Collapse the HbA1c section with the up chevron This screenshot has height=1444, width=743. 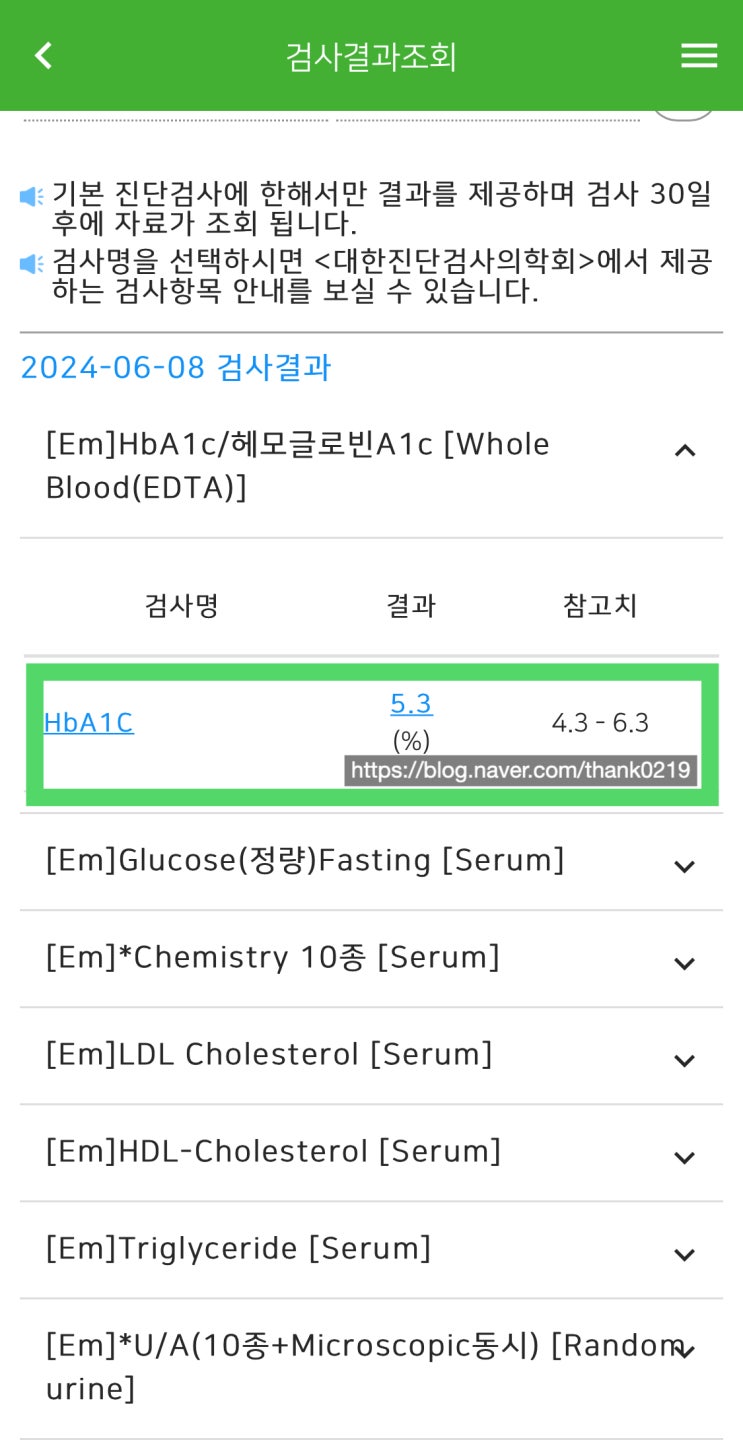[x=685, y=451]
